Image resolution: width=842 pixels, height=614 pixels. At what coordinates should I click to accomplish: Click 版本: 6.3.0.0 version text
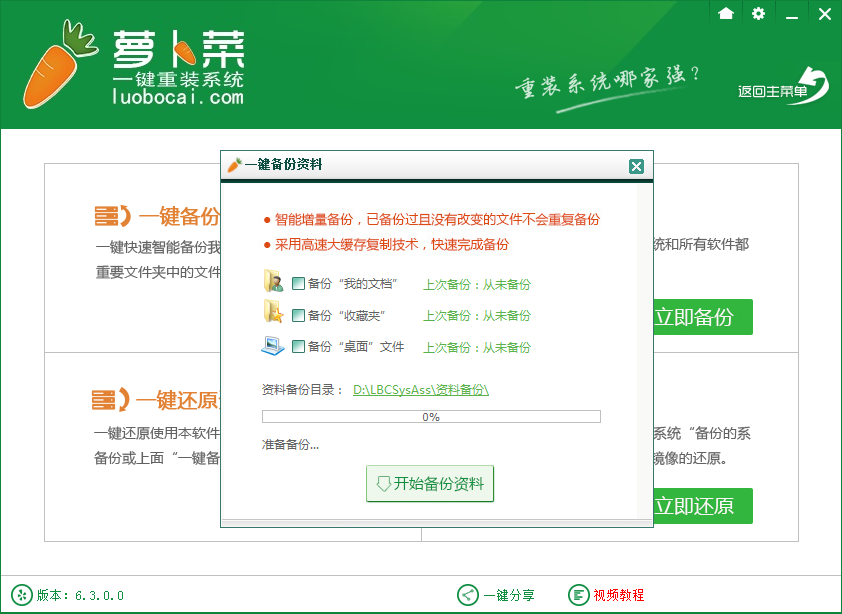(80, 595)
